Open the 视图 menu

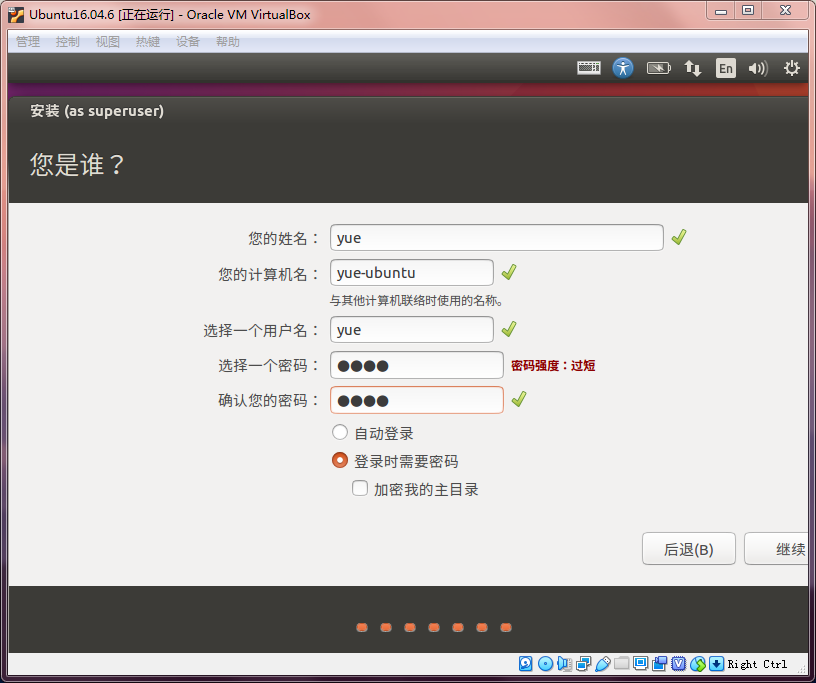click(x=108, y=42)
